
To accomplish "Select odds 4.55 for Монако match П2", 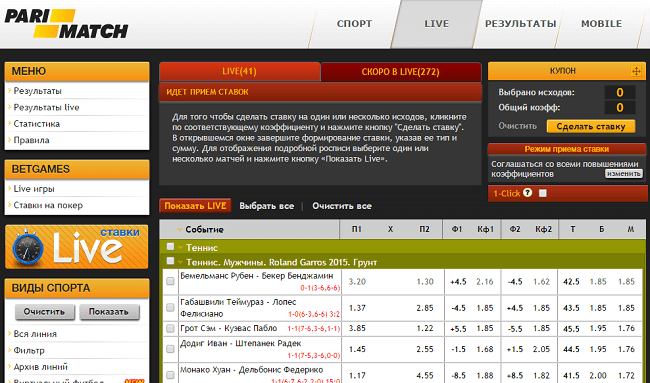I will [425, 376].
